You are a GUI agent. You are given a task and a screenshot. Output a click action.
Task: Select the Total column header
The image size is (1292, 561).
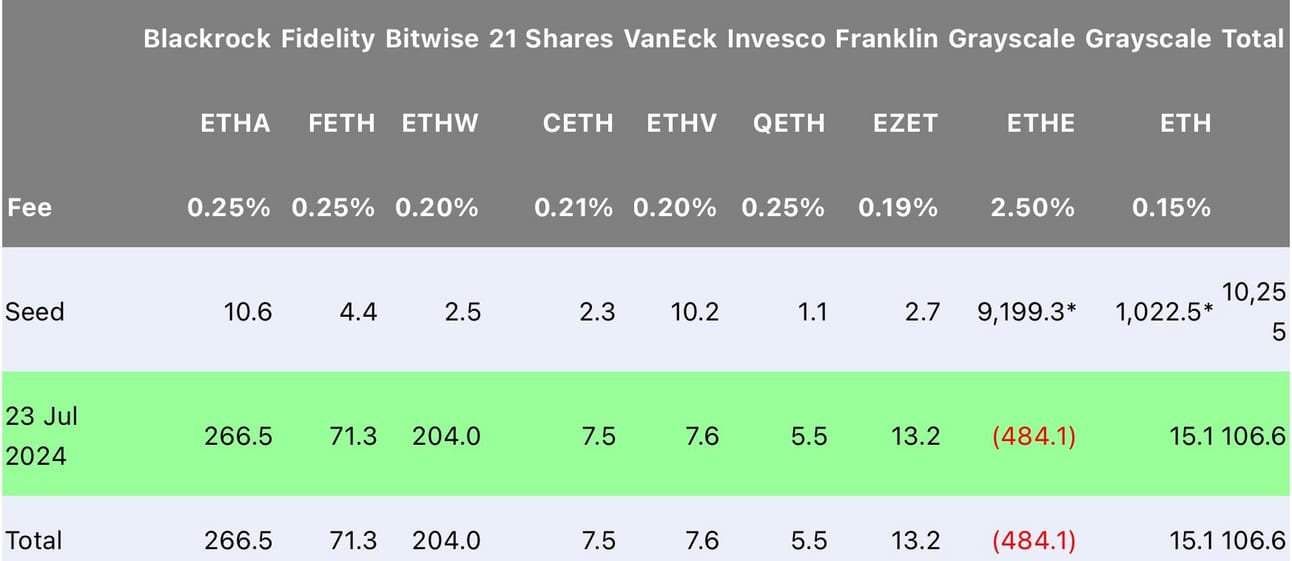click(1253, 39)
